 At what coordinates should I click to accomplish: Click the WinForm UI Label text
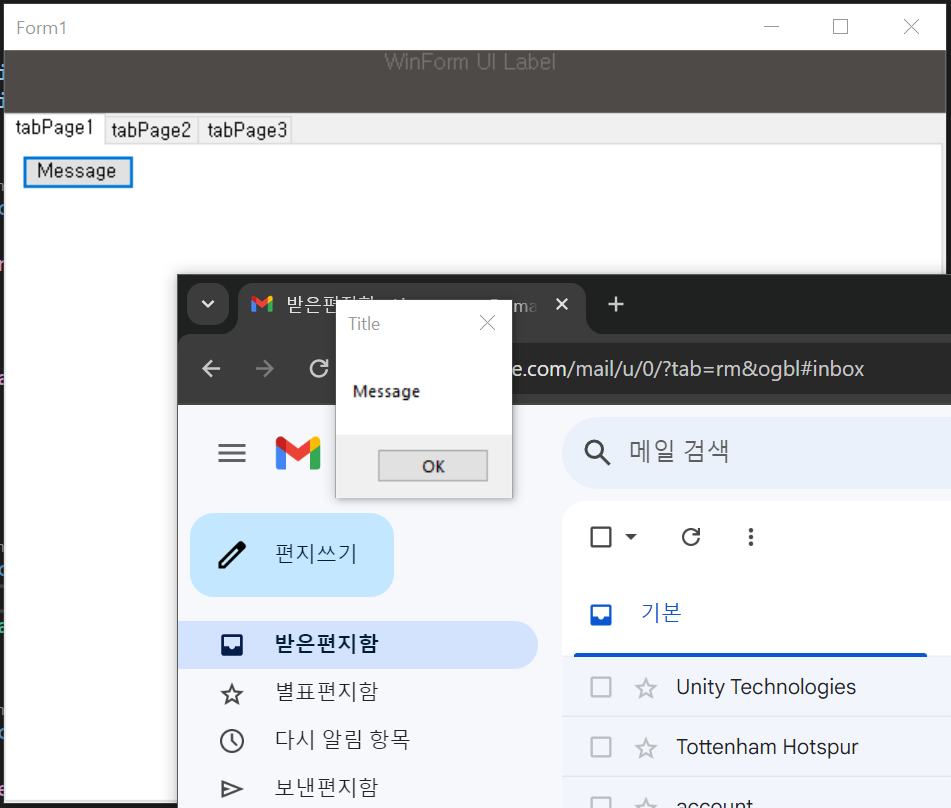tap(470, 62)
